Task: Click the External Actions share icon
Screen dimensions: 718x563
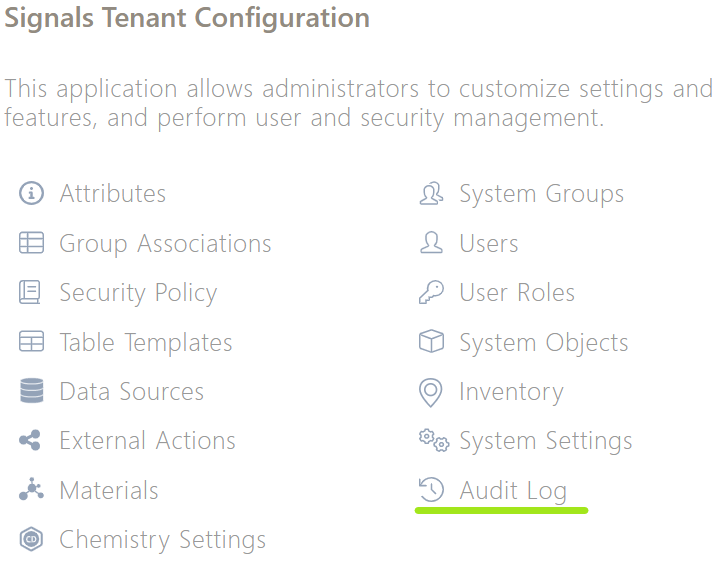Action: pos(30,440)
